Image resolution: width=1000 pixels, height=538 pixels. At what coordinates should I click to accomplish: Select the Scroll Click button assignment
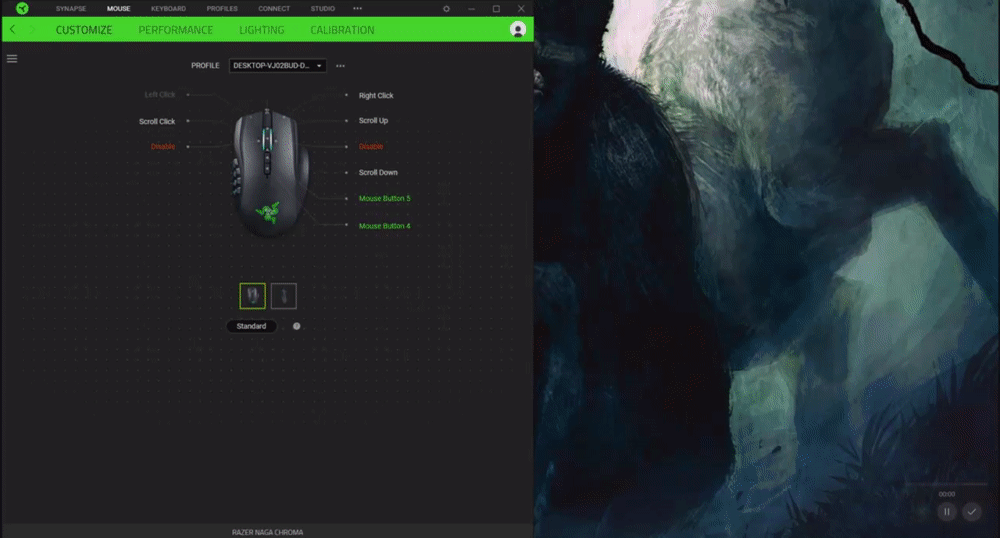(x=157, y=121)
